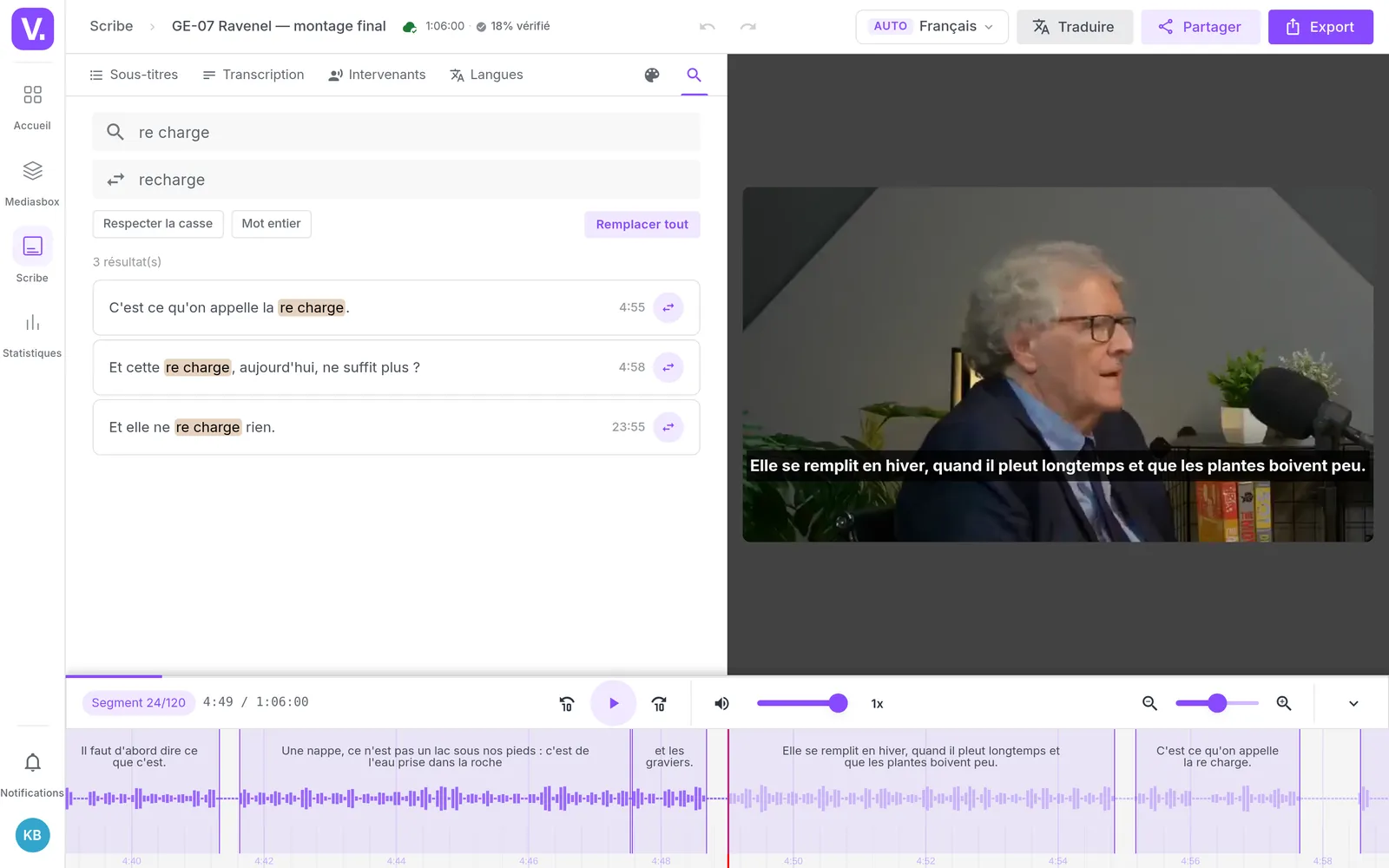Viewport: 1389px width, 868px height.
Task: Change the 1x playback speed
Action: coord(877,704)
